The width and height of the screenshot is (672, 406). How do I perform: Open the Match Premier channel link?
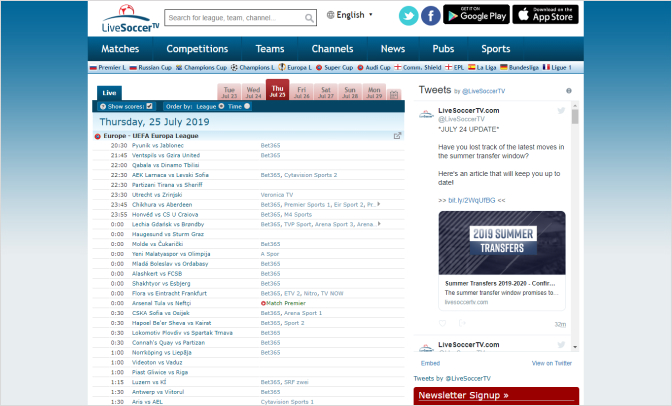click(286, 303)
